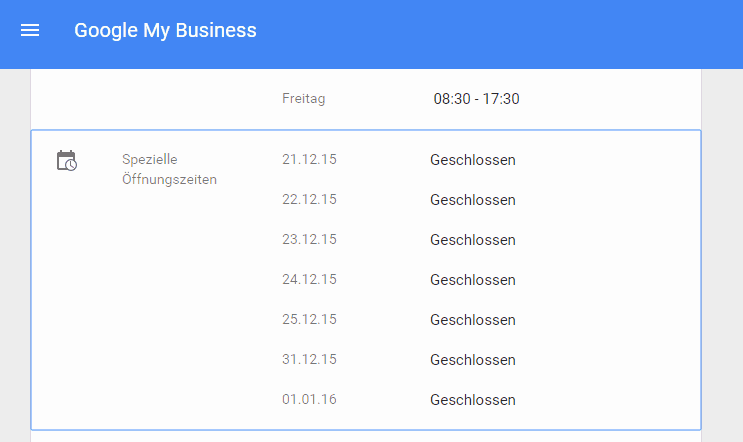This screenshot has height=442, width=743.
Task: Click the Google My Business title
Action: (165, 30)
